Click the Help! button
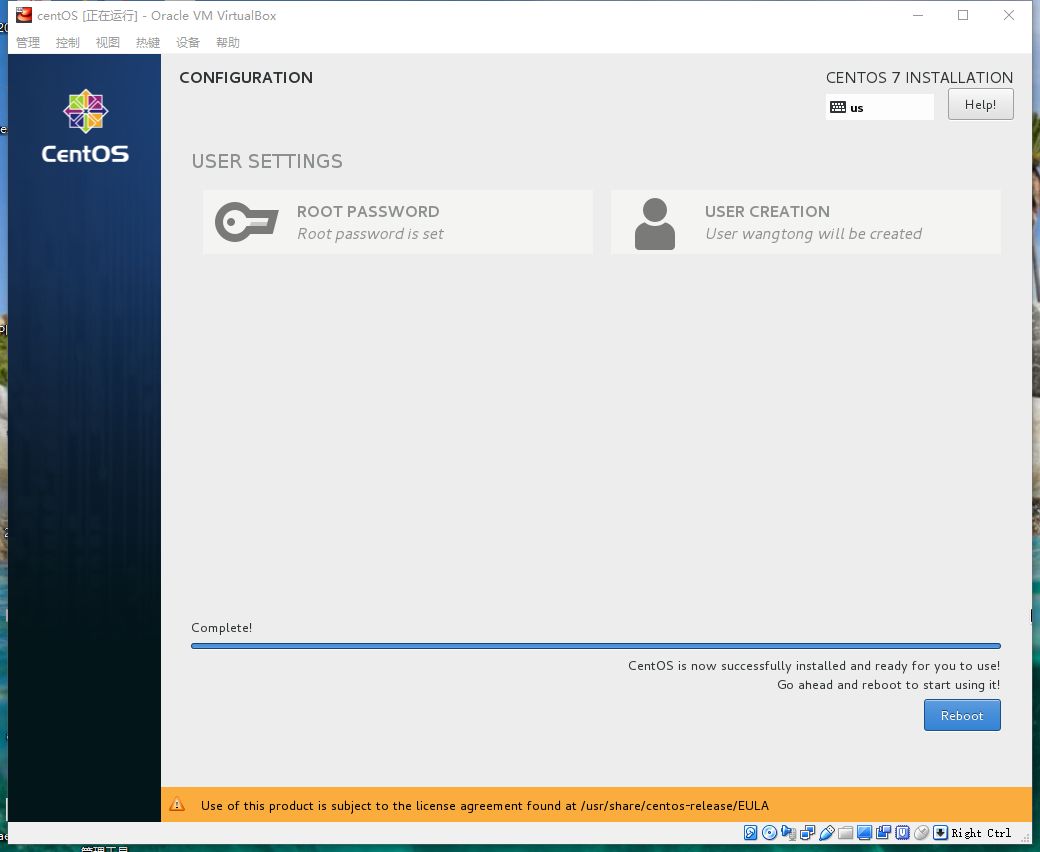Viewport: 1040px width, 852px height. (x=980, y=103)
